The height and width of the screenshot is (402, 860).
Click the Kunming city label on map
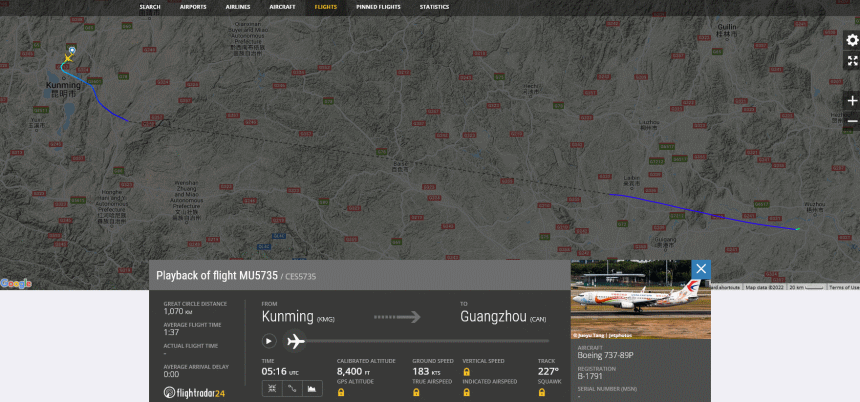tap(63, 89)
